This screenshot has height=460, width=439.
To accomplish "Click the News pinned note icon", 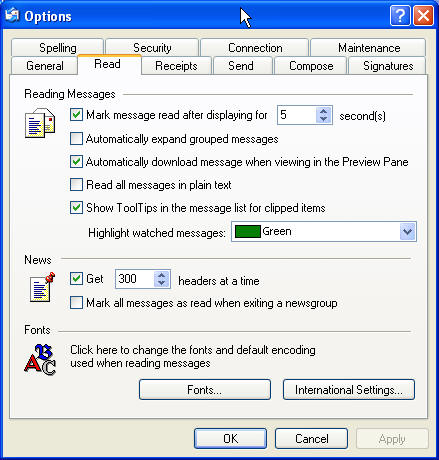I will point(42,287).
